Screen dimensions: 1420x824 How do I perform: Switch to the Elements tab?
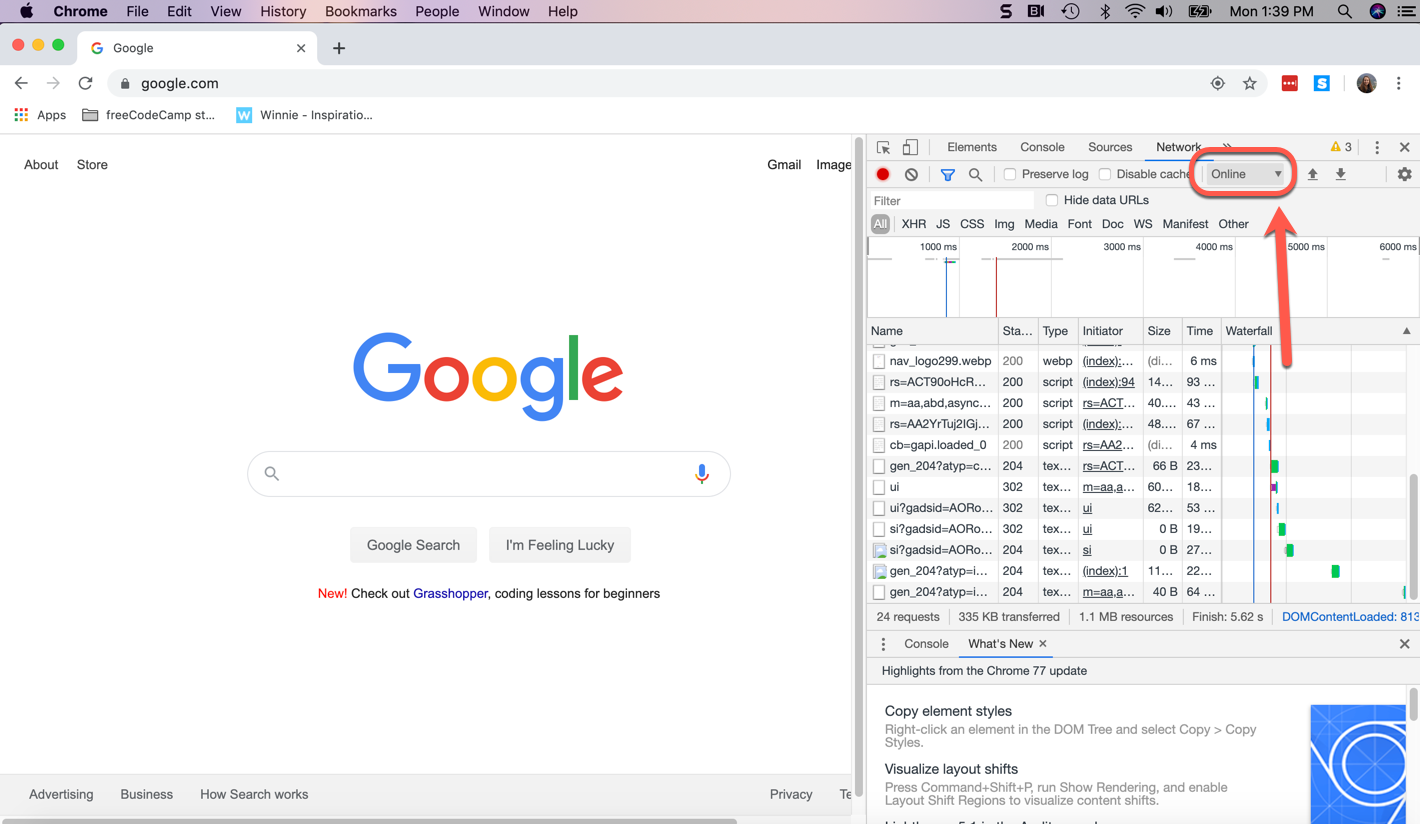(971, 147)
